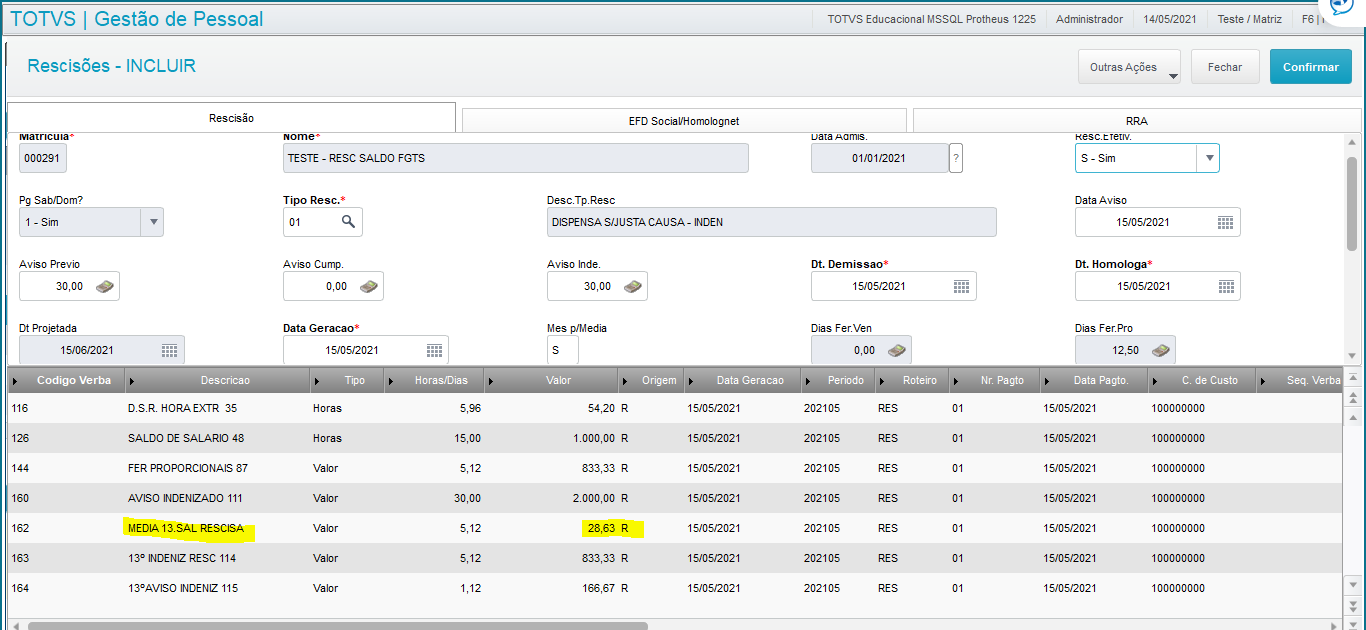Viewport: 1366px width, 630px height.
Task: Click the Tipo column header arrow
Action: [x=318, y=381]
